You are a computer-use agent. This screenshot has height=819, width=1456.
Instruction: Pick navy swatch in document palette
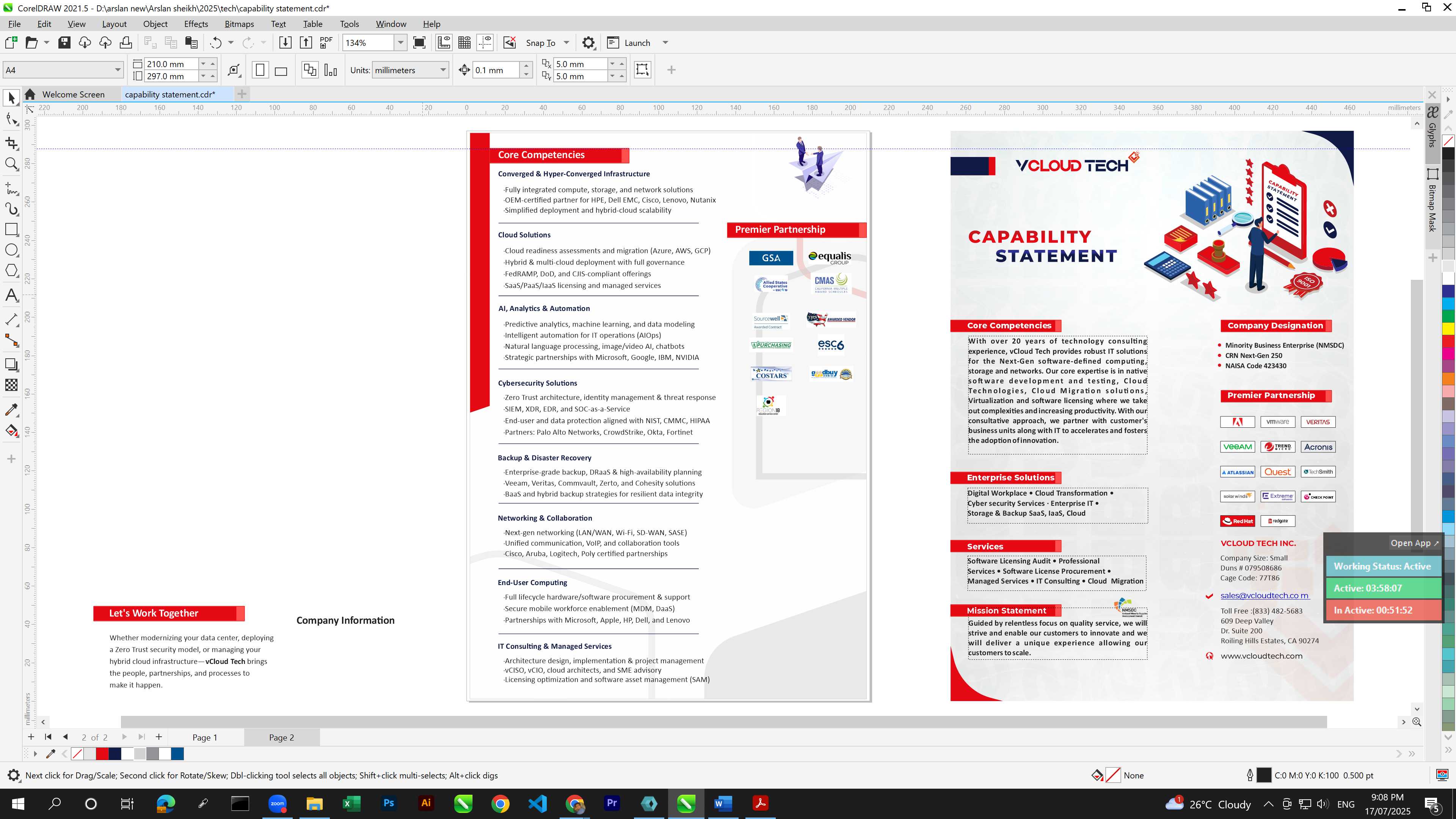[x=115, y=754]
